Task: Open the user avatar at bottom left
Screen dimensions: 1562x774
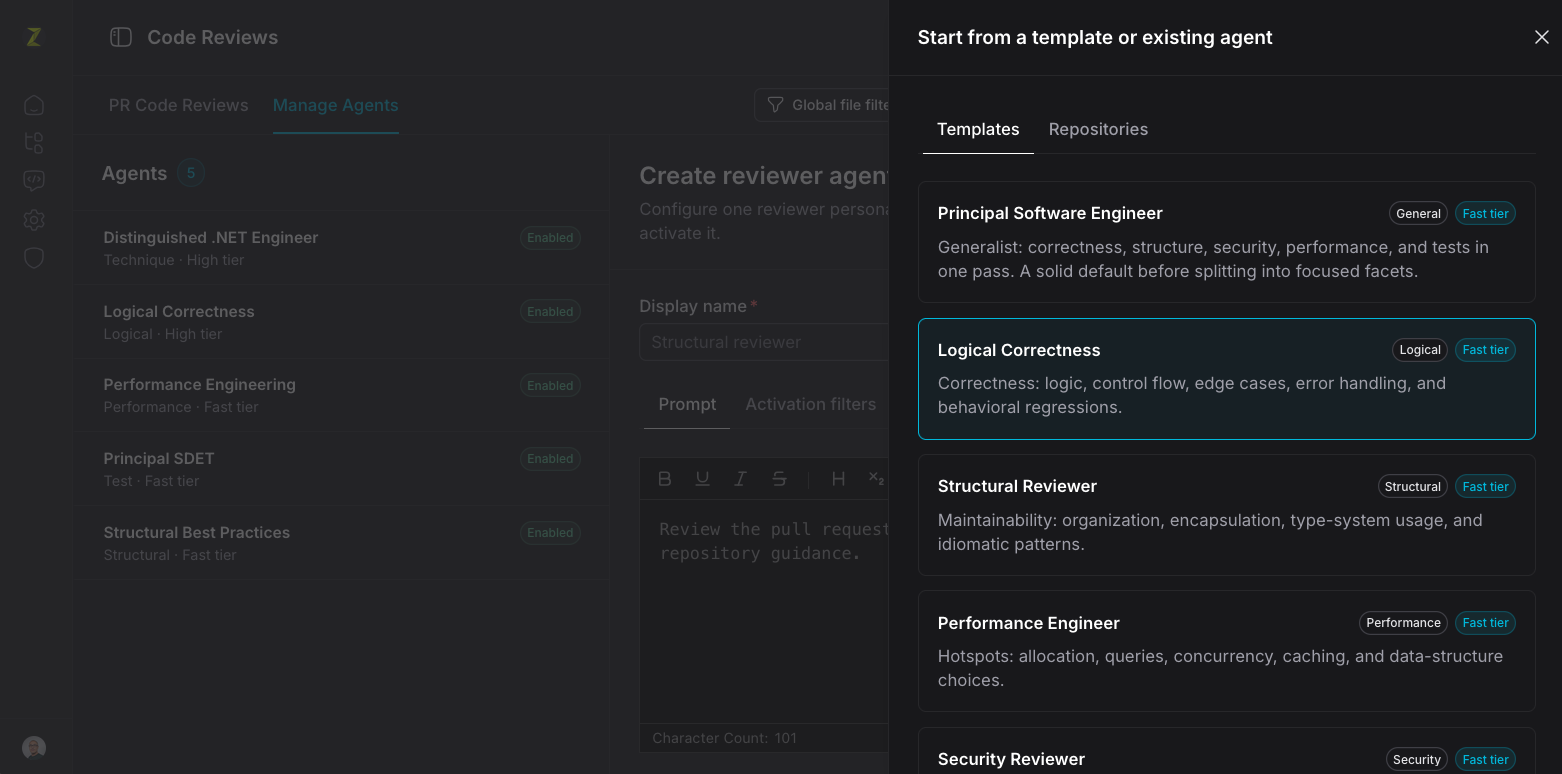Action: pyautogui.click(x=34, y=748)
